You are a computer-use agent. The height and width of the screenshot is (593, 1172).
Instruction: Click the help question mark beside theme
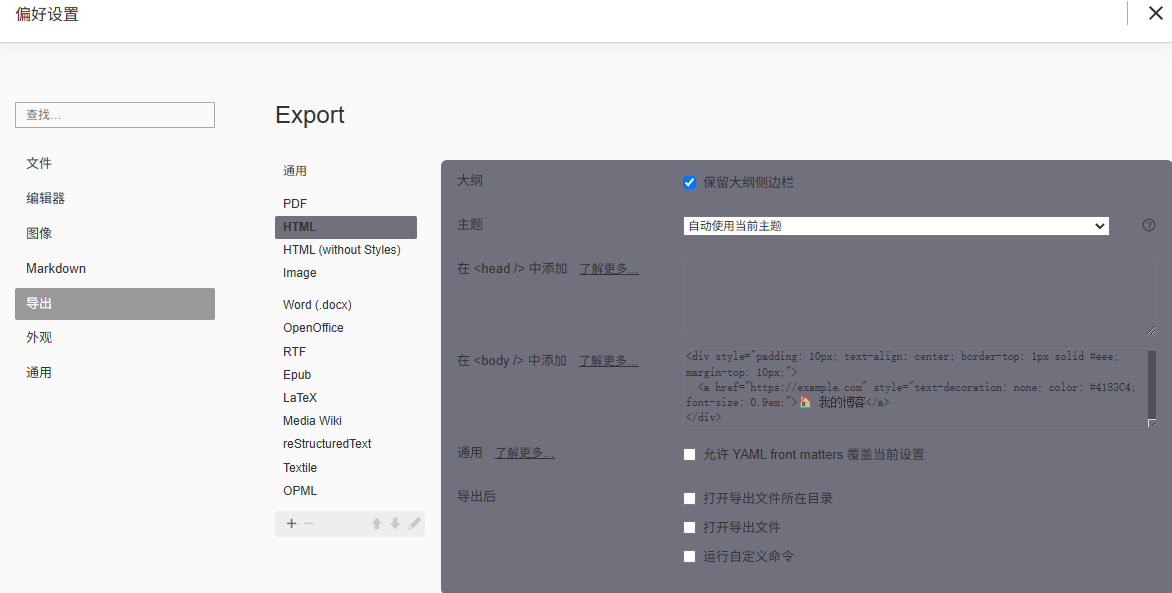point(1148,225)
